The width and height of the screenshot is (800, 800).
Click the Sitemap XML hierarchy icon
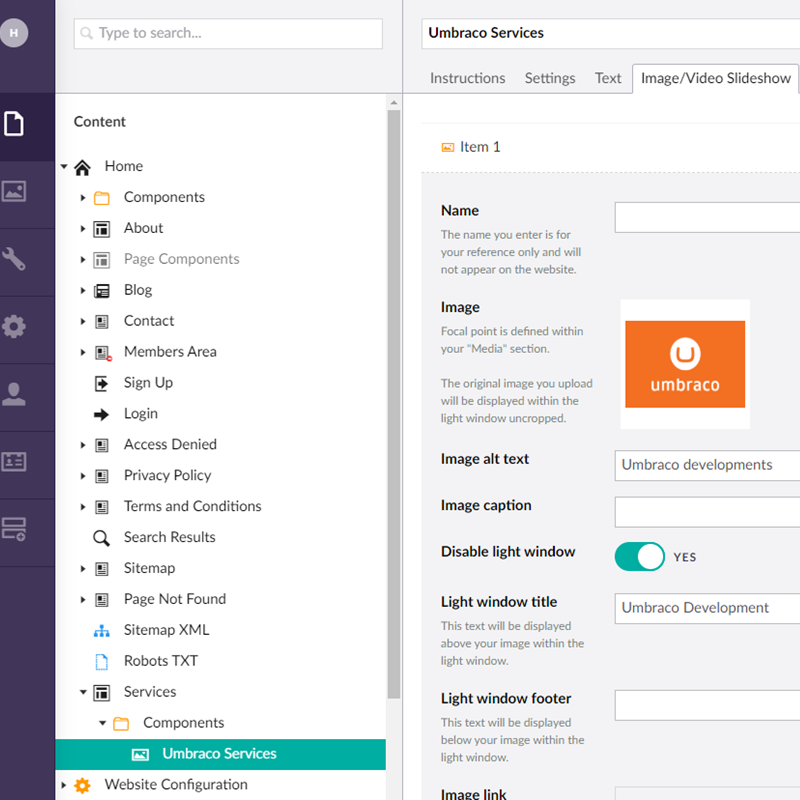pos(102,631)
